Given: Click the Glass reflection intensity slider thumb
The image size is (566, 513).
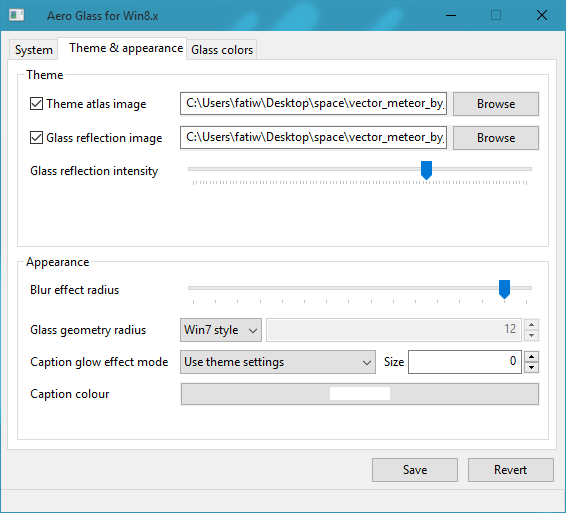Looking at the screenshot, I should [426, 170].
